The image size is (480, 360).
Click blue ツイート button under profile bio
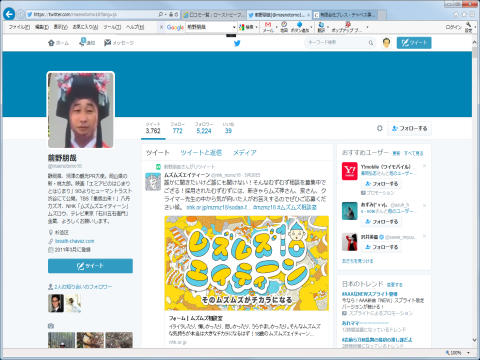tap(90, 266)
